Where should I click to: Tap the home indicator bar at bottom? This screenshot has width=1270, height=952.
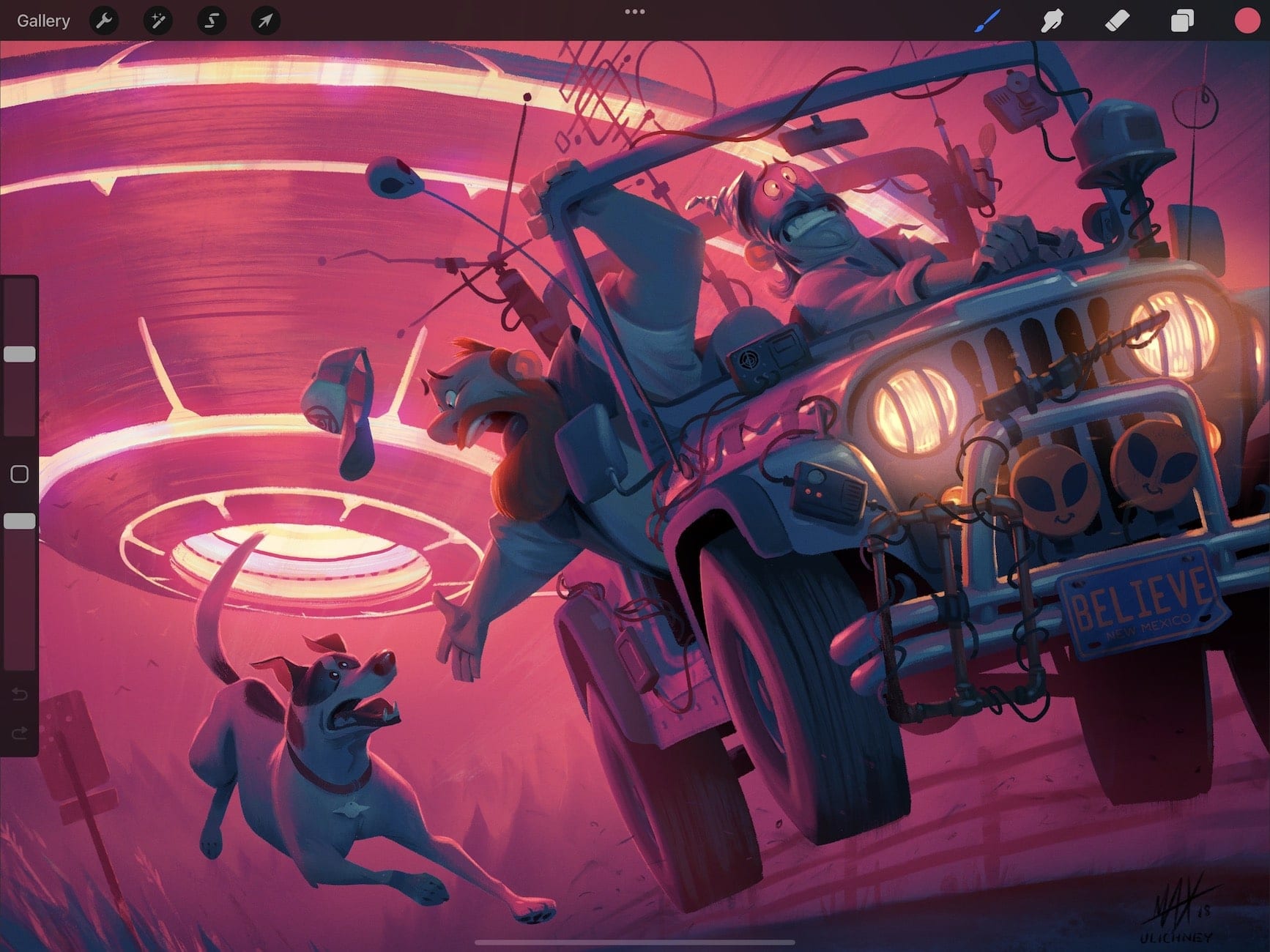pos(635,942)
